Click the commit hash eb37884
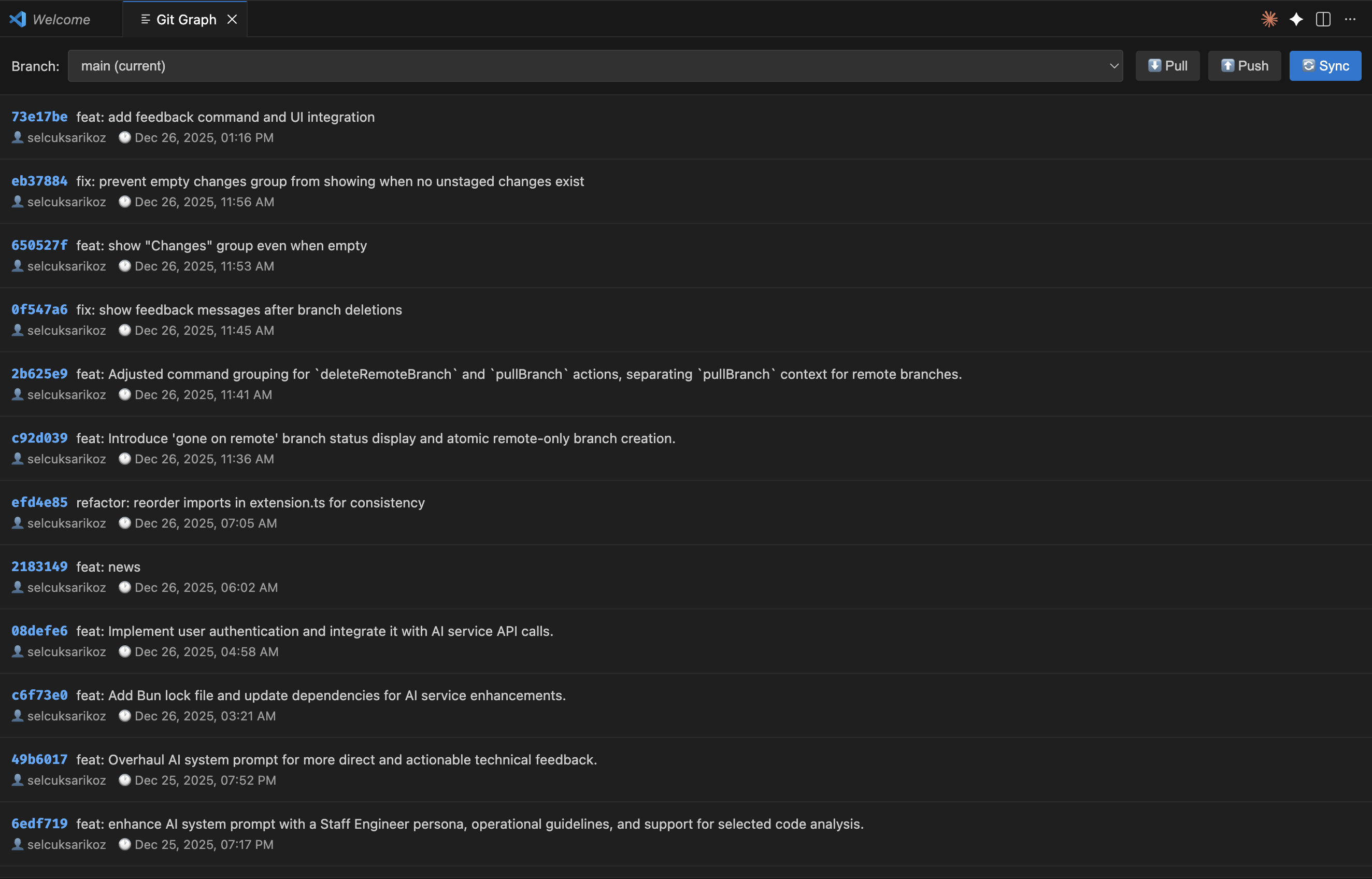 [39, 181]
